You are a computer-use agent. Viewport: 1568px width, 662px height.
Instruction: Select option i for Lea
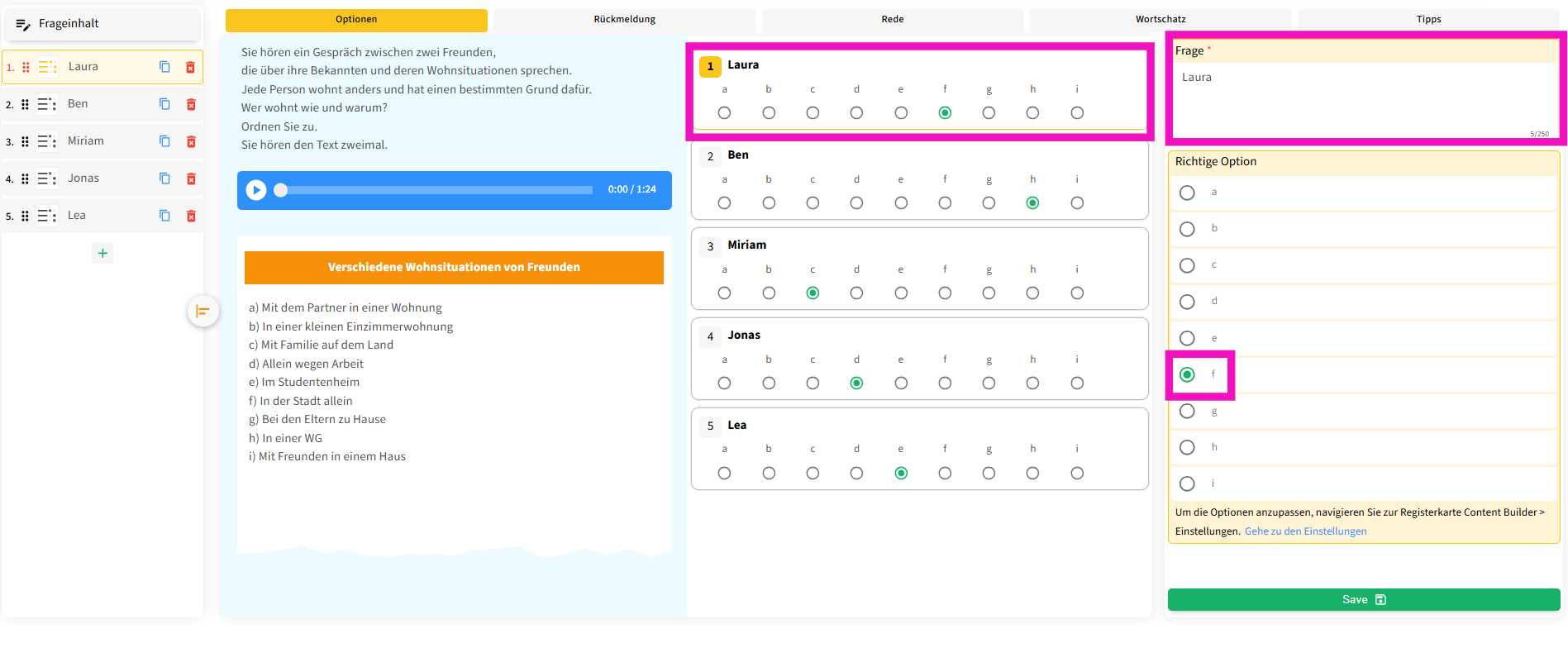pos(1076,473)
